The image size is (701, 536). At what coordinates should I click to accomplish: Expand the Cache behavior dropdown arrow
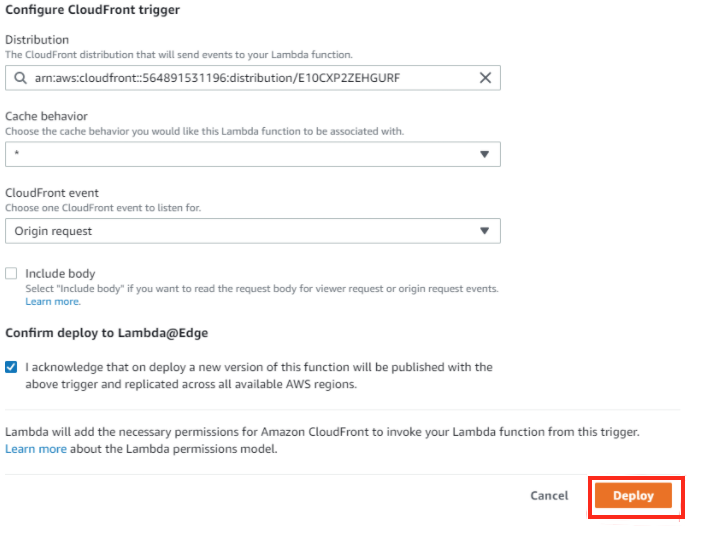(484, 154)
